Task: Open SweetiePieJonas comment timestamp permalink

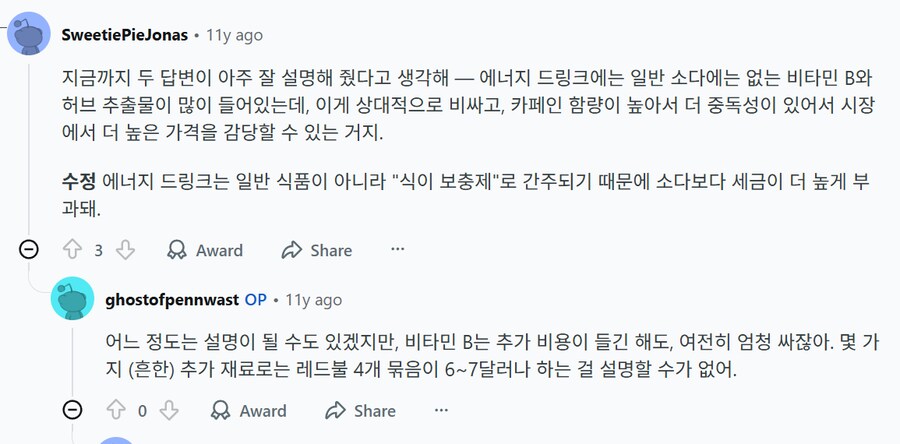Action: tap(234, 35)
